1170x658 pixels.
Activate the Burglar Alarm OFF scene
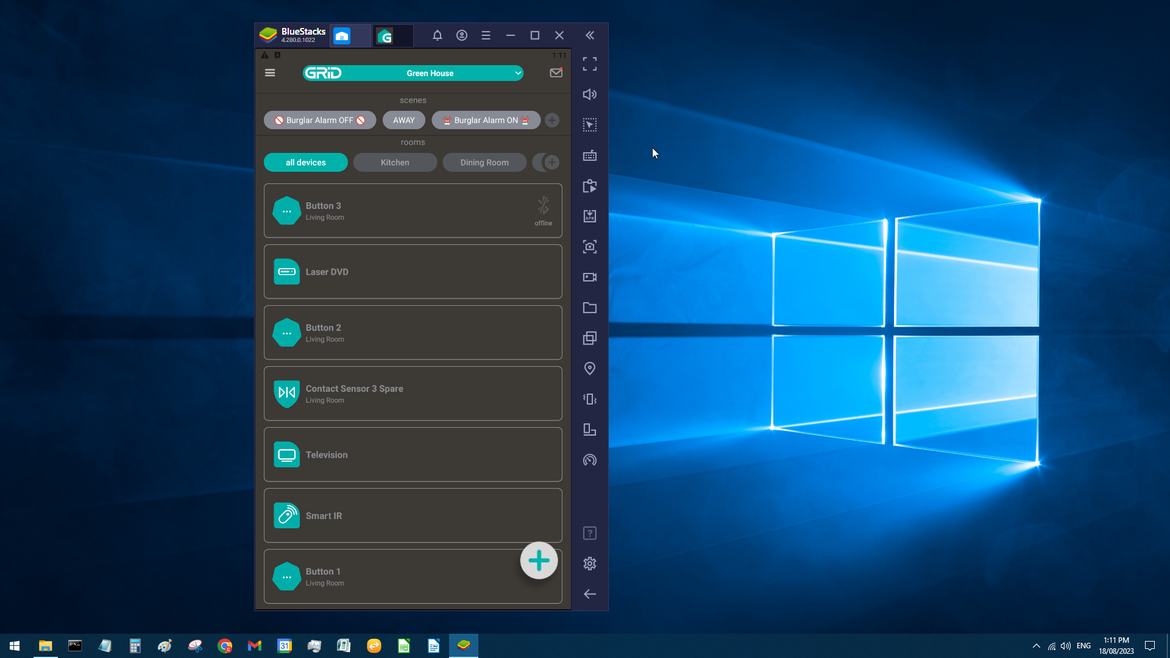click(x=320, y=120)
